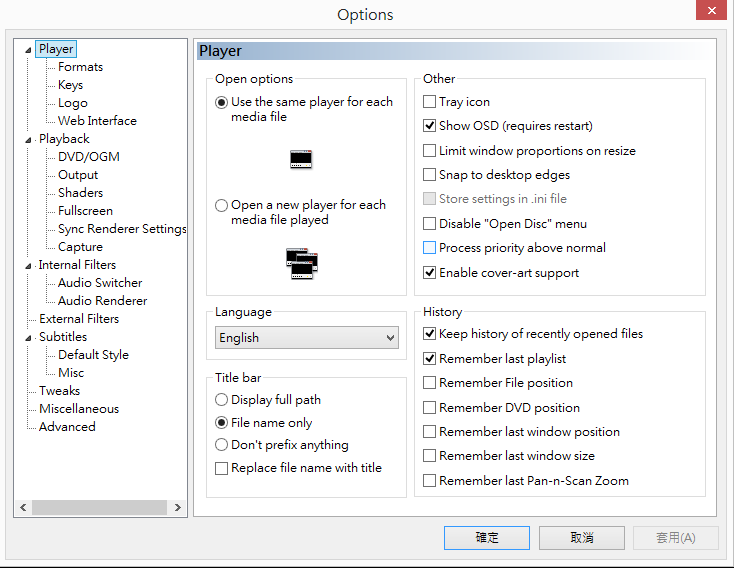Click the single player window icon

pos(301,158)
